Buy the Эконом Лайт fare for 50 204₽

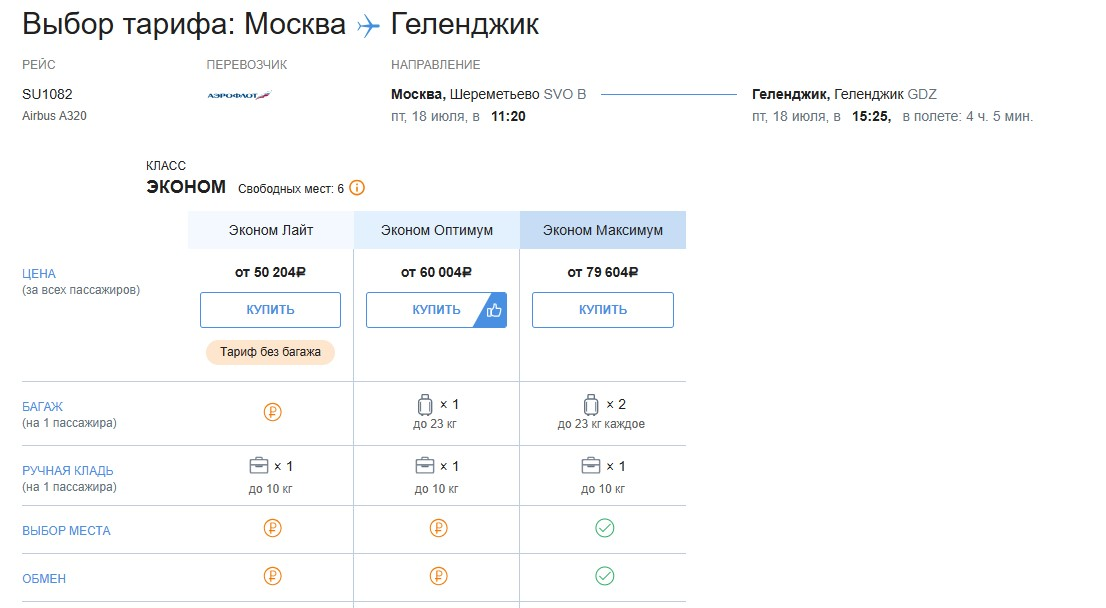tap(270, 310)
